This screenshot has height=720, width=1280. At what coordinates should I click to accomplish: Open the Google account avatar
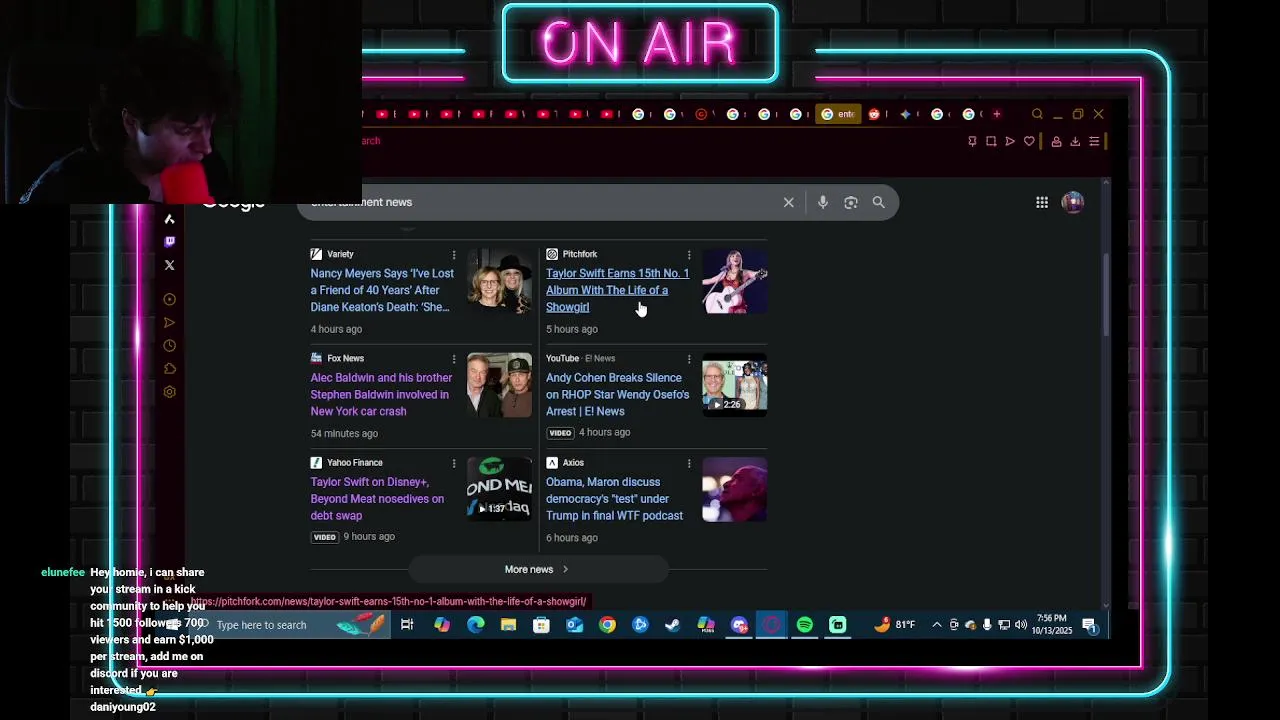(1072, 202)
